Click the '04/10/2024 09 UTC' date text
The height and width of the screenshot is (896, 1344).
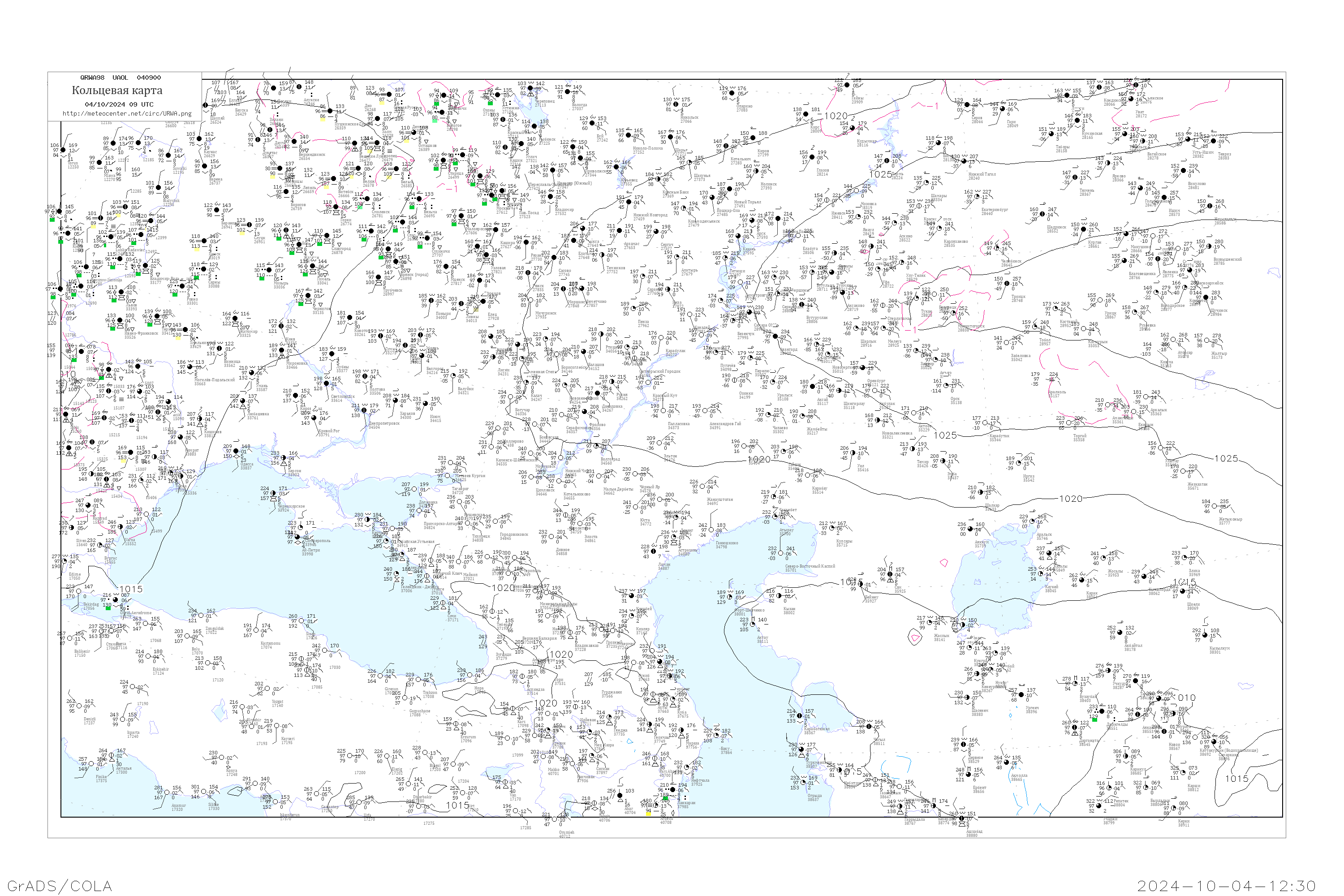point(119,104)
